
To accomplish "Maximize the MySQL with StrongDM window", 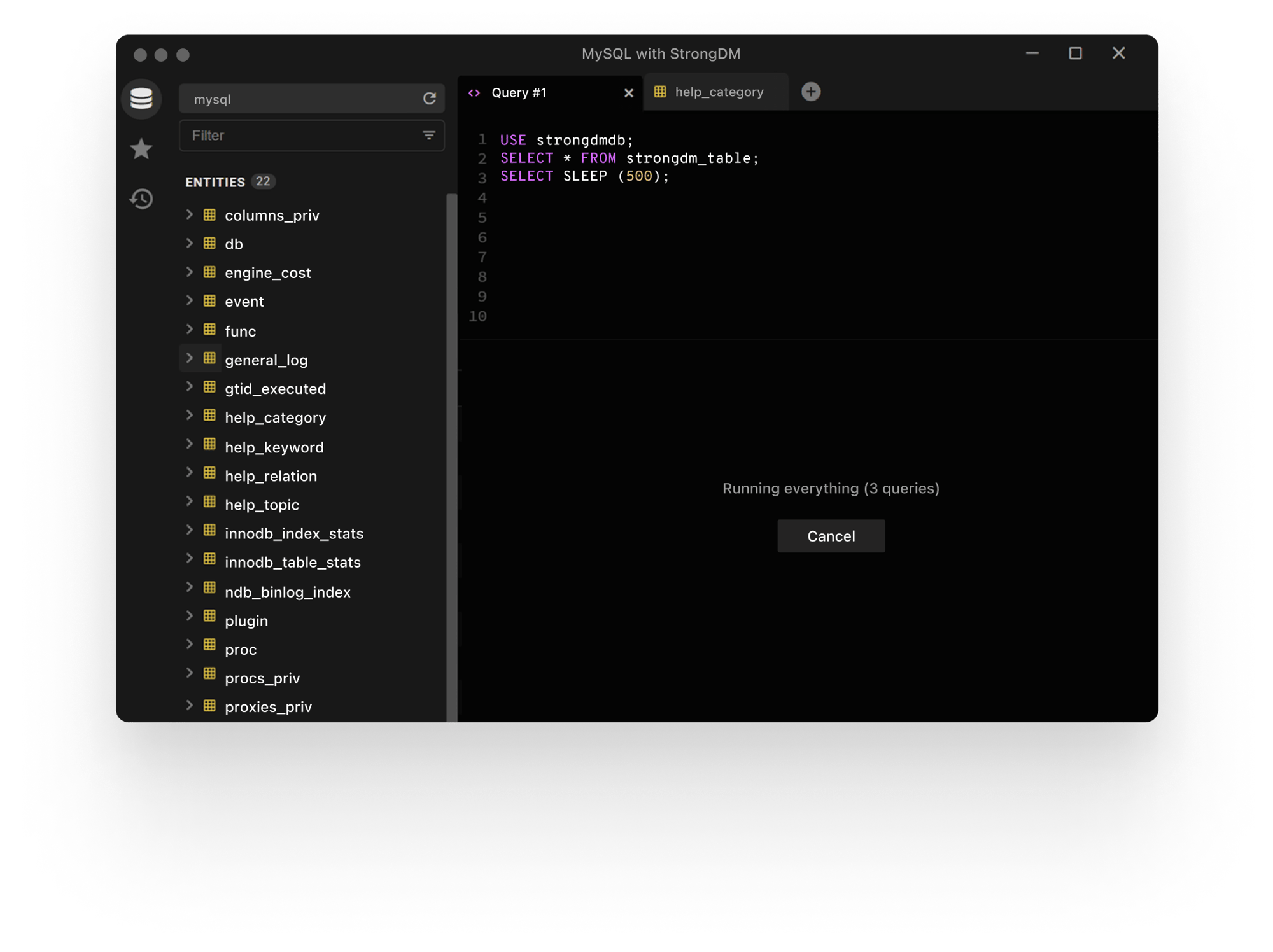I will [1075, 53].
